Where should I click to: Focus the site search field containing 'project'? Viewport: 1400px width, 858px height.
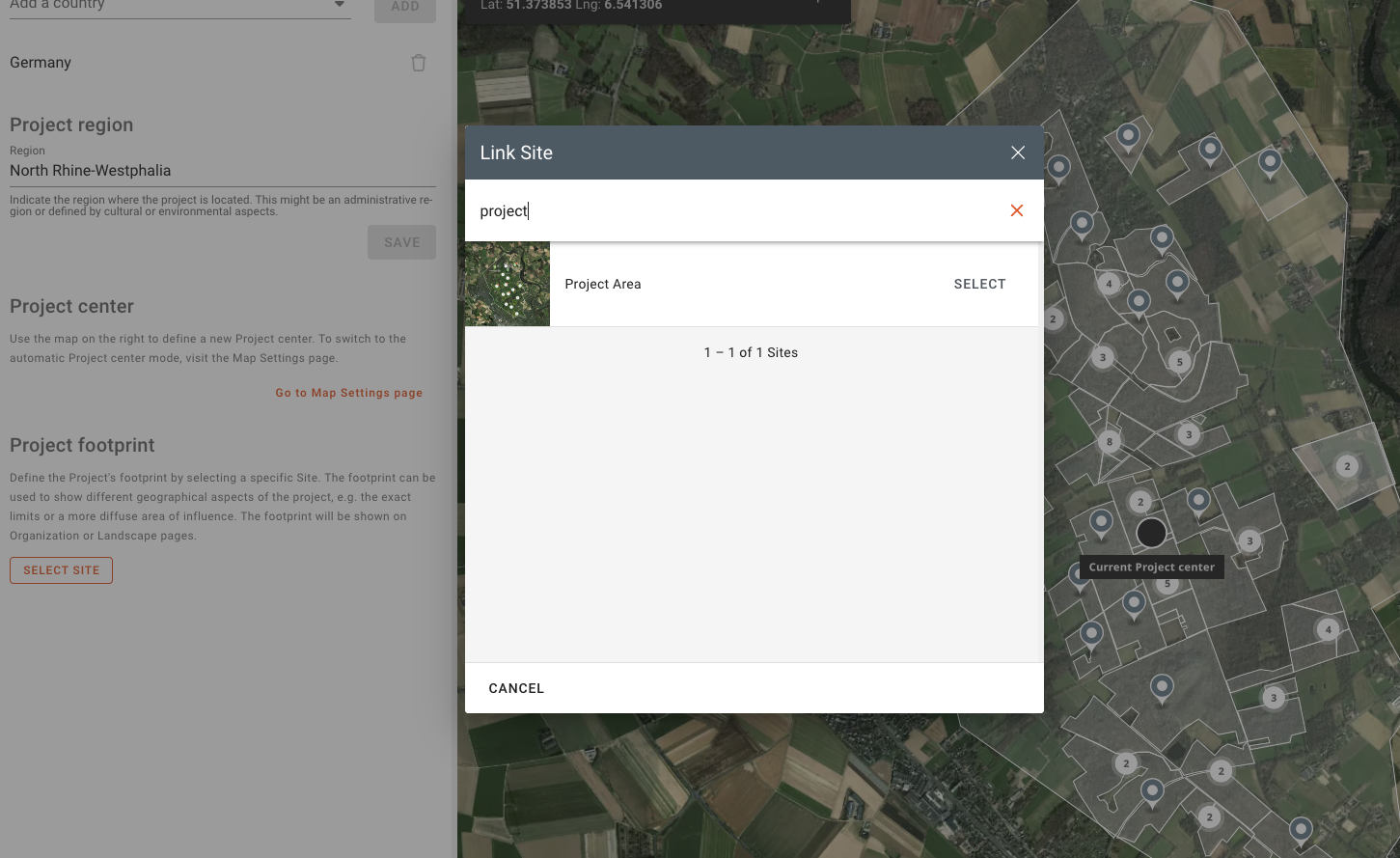(x=733, y=210)
